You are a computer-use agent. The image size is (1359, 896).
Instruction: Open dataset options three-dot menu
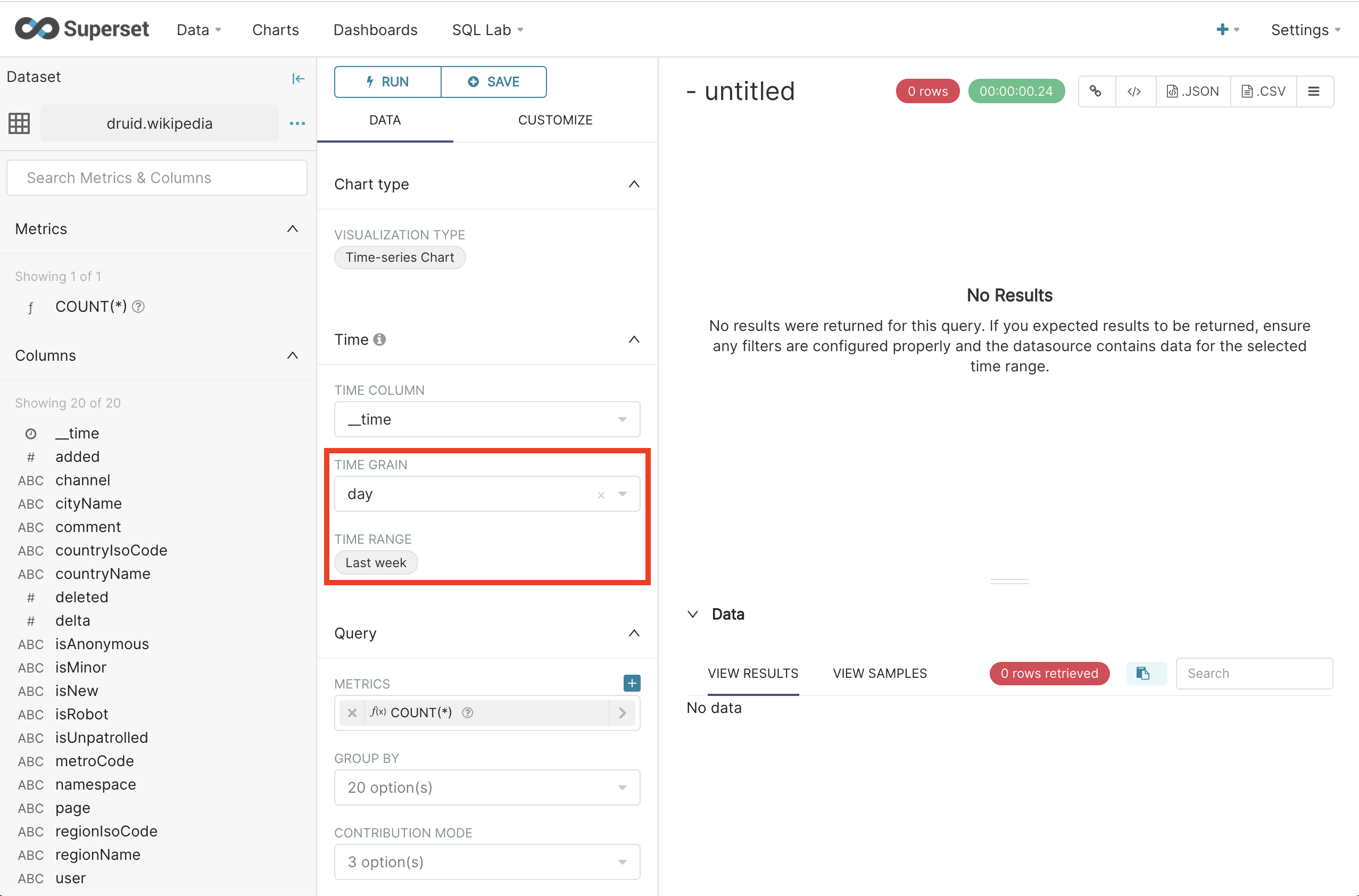297,123
